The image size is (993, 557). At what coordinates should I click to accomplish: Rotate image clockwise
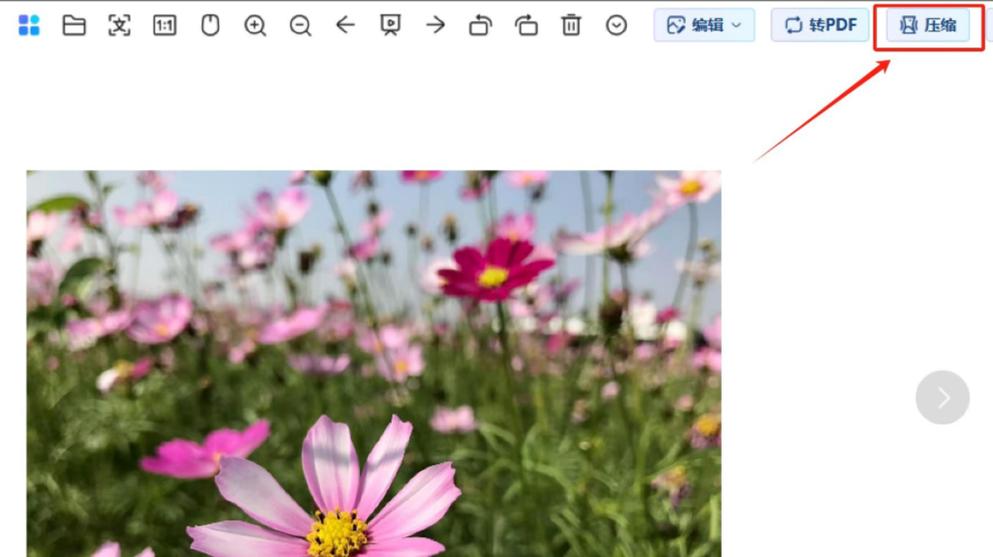pyautogui.click(x=526, y=25)
